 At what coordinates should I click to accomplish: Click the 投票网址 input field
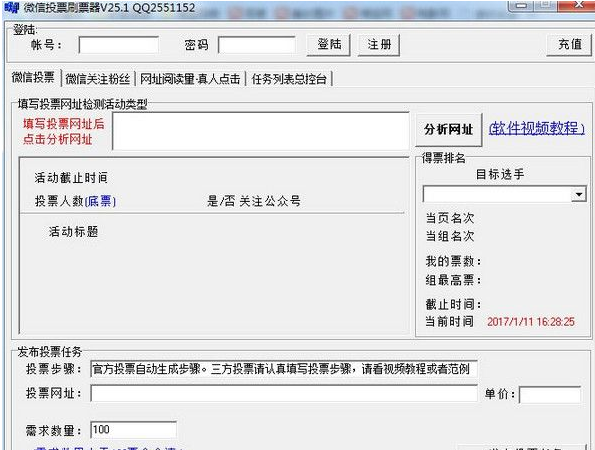coord(284,393)
